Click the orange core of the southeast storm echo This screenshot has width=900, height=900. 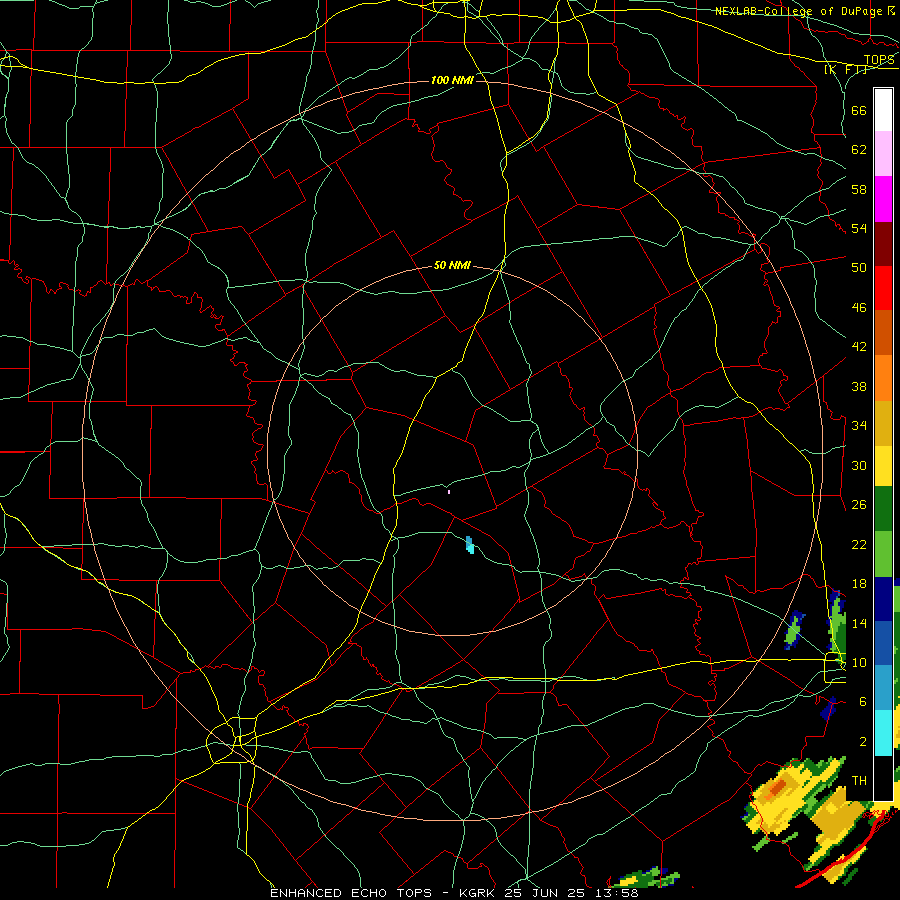click(777, 788)
